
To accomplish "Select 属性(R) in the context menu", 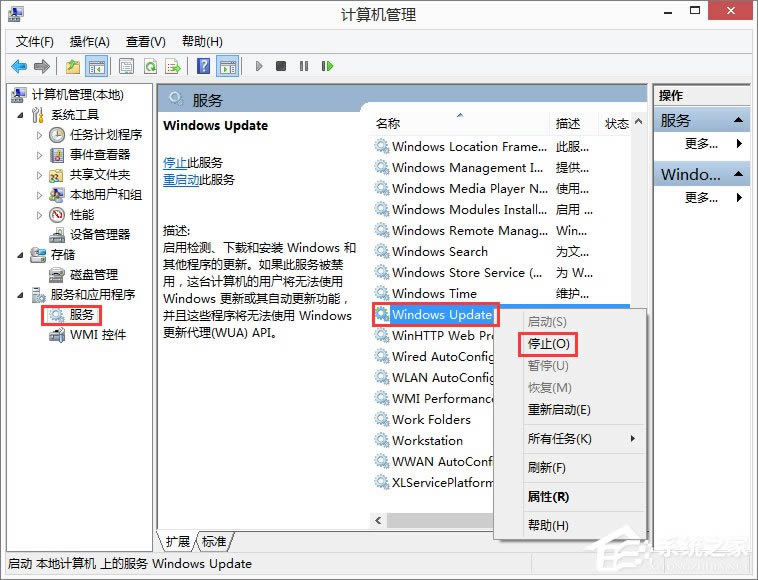I will coord(548,496).
